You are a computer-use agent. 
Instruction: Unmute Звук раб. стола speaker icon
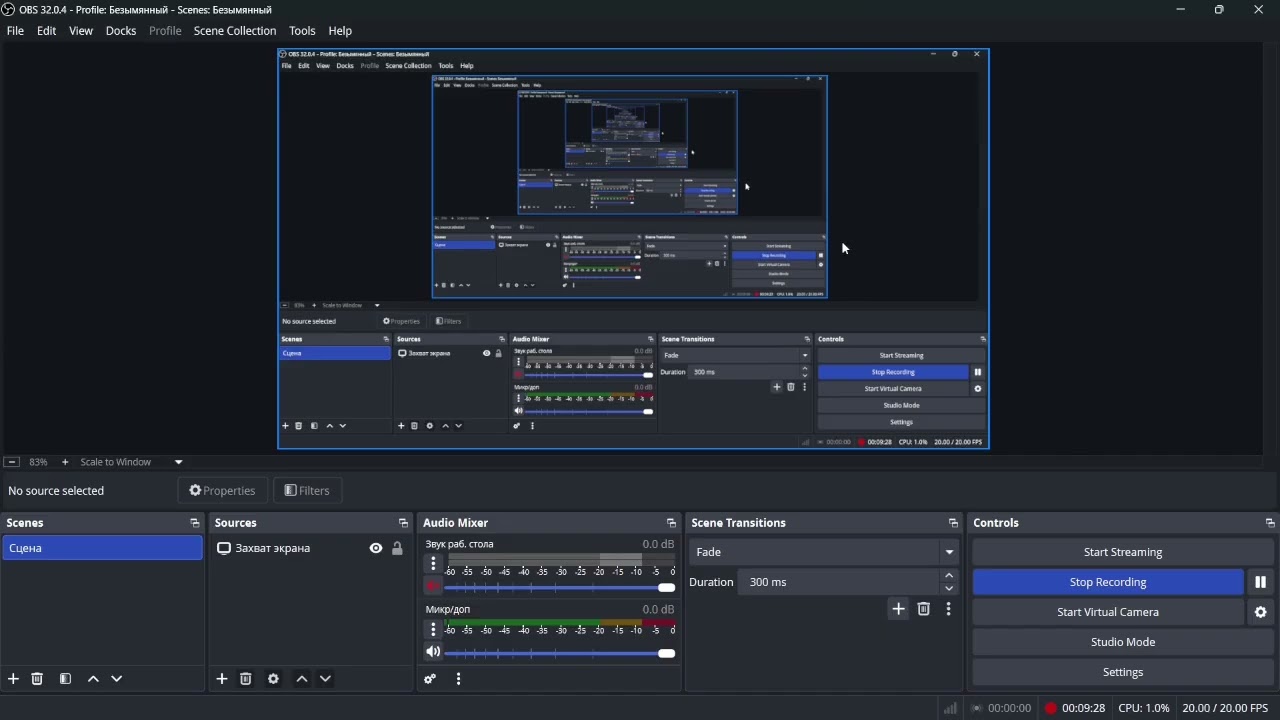[x=433, y=588]
